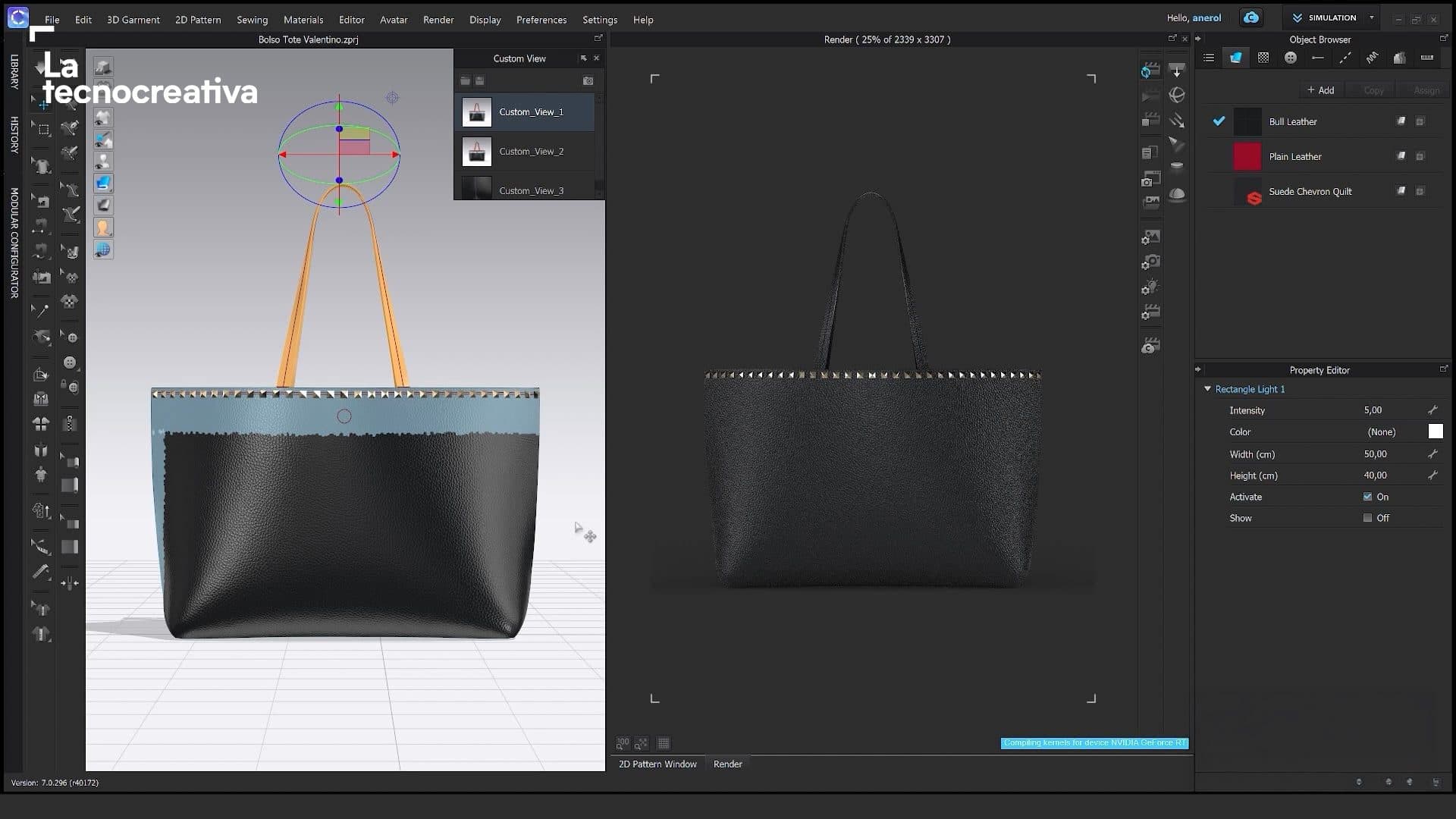Open the SIMULATION mode dropdown arrow
1456x819 pixels.
(1371, 17)
